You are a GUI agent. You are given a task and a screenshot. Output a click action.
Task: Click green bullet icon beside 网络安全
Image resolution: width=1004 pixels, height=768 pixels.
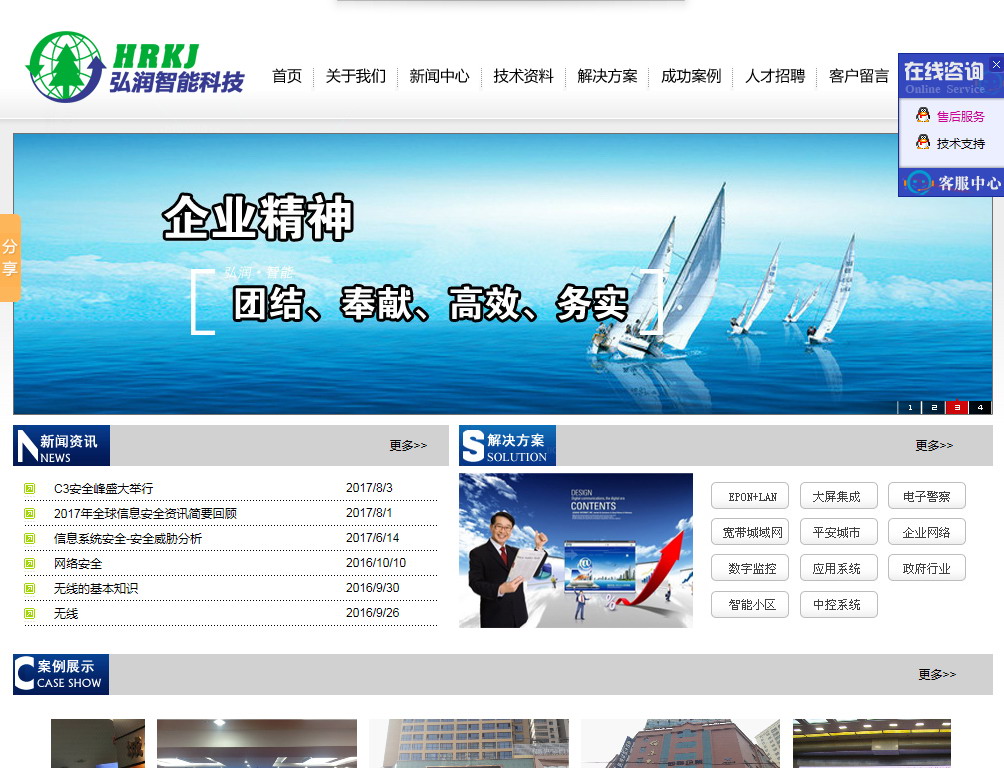pos(29,564)
